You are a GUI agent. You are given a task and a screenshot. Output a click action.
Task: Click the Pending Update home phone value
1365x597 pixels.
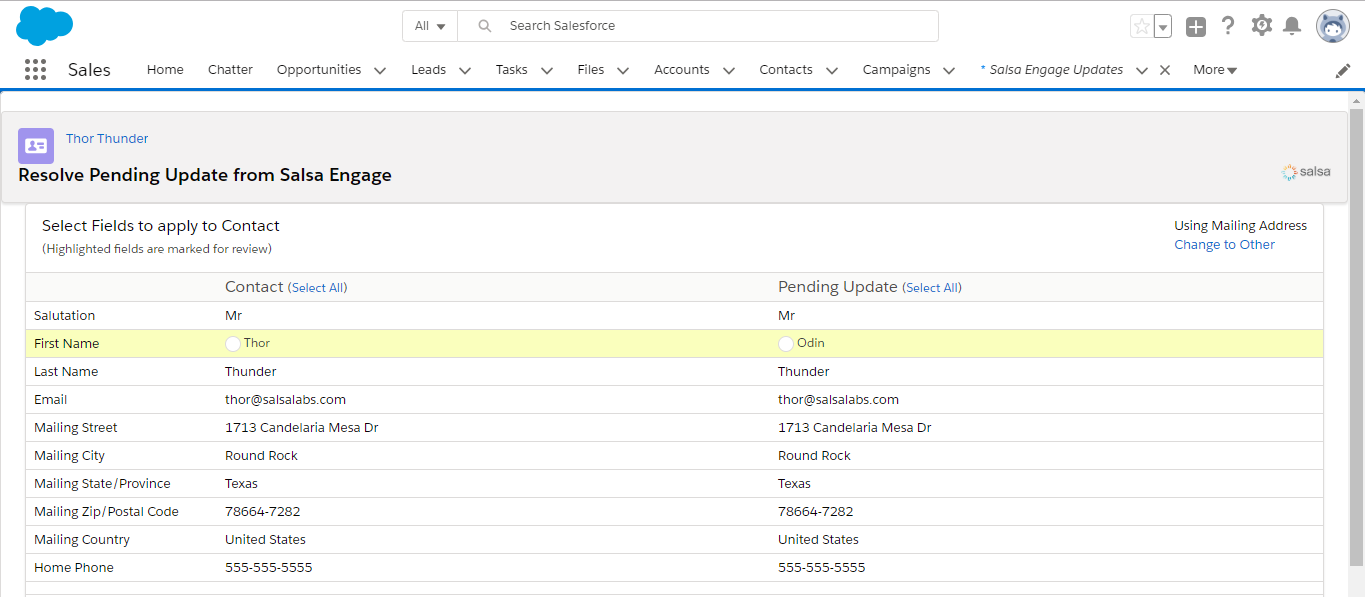(822, 567)
